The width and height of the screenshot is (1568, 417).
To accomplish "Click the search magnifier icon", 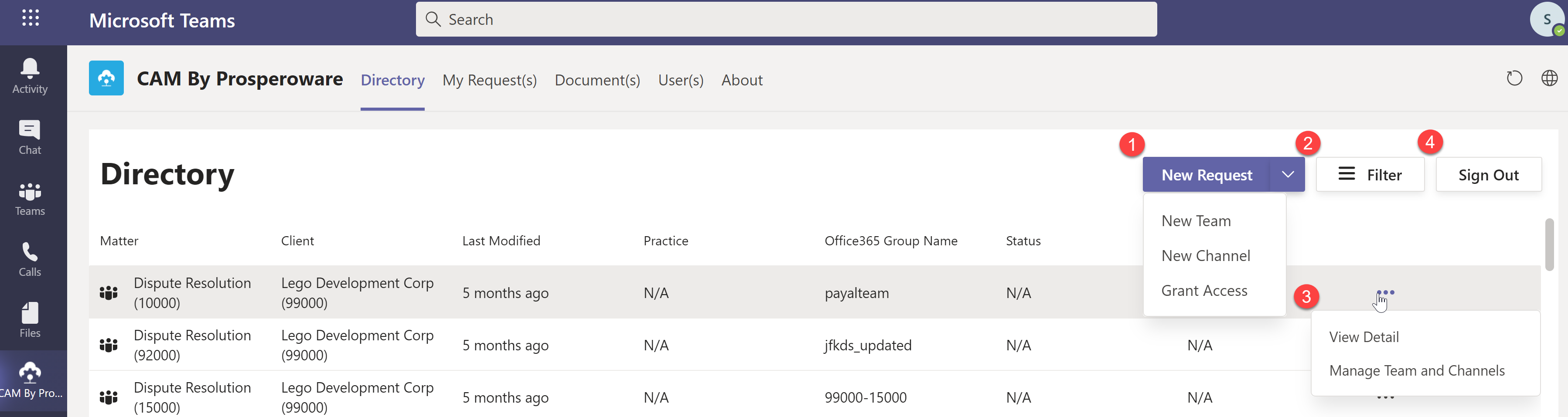I will (433, 20).
